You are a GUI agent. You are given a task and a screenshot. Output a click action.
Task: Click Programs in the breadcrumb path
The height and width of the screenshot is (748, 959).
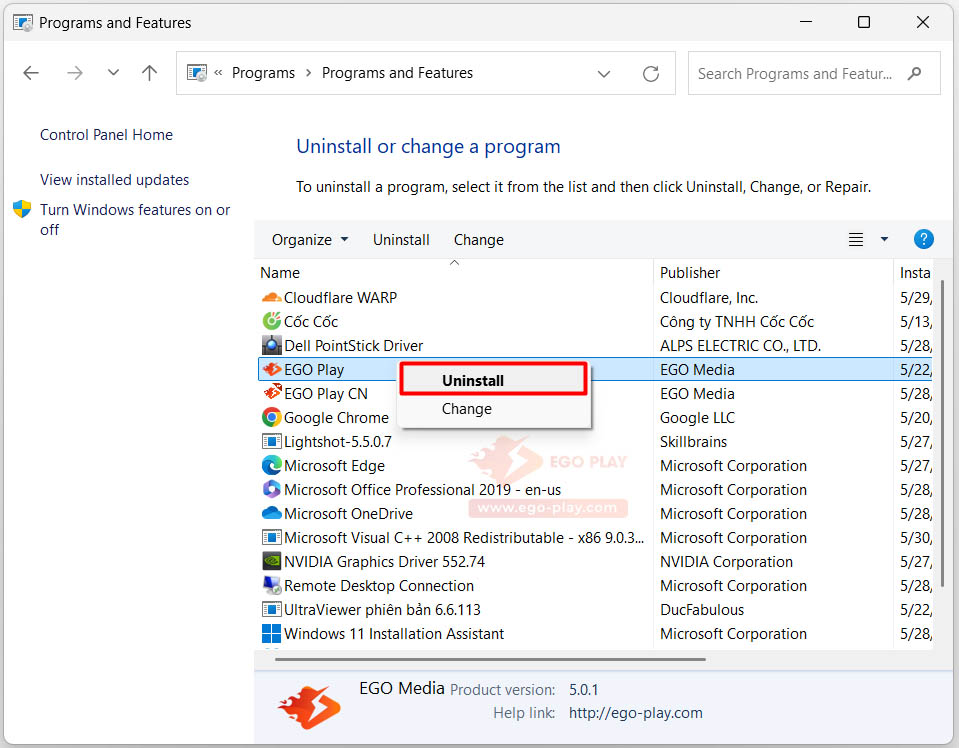click(x=263, y=73)
